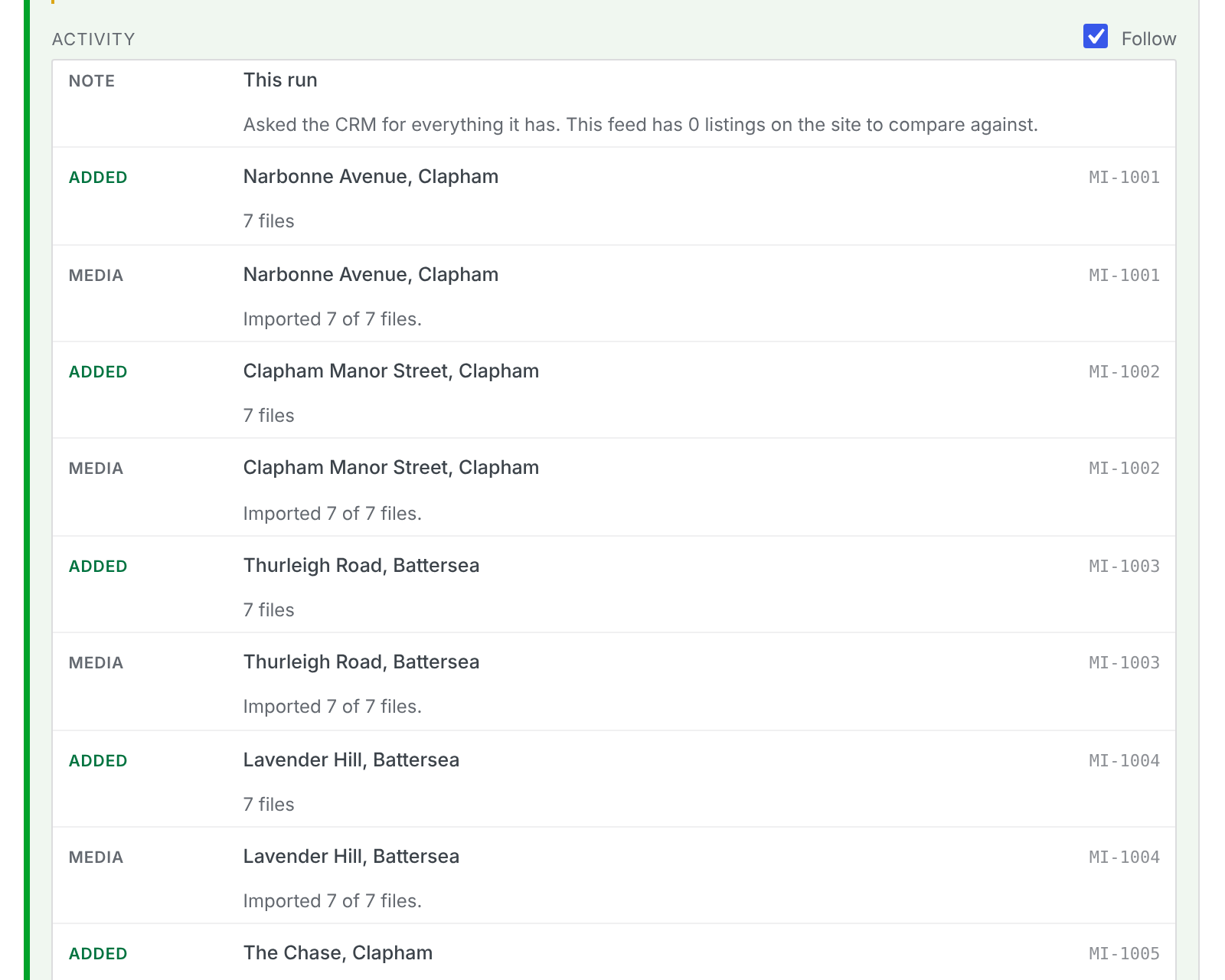Click "Imported 7 of 7 files." under Narbonne Avenue
This screenshot has height=980, width=1225.
point(332,319)
